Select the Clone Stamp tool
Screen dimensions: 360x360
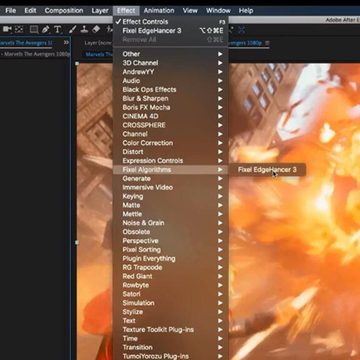(84, 30)
